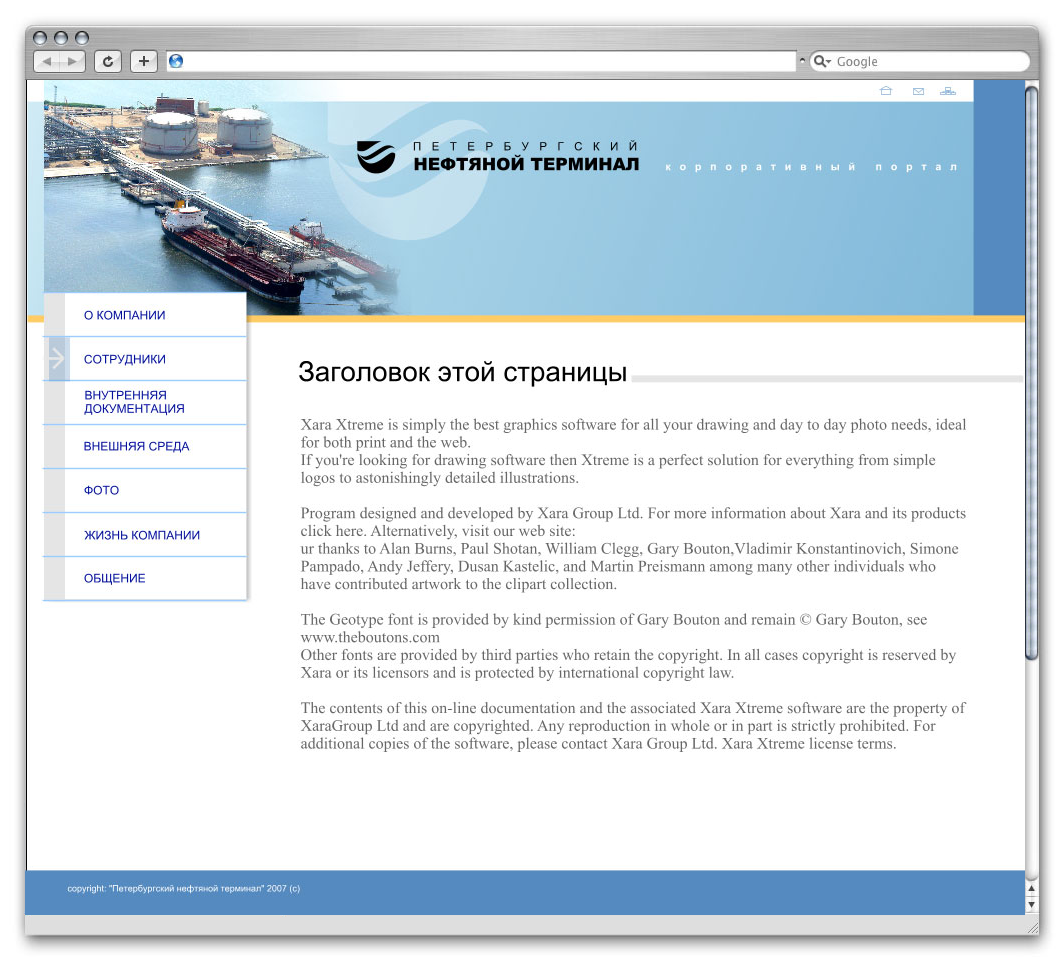1064x963 pixels.
Task: Click the vertical scrollbar thumb
Action: click(1031, 372)
